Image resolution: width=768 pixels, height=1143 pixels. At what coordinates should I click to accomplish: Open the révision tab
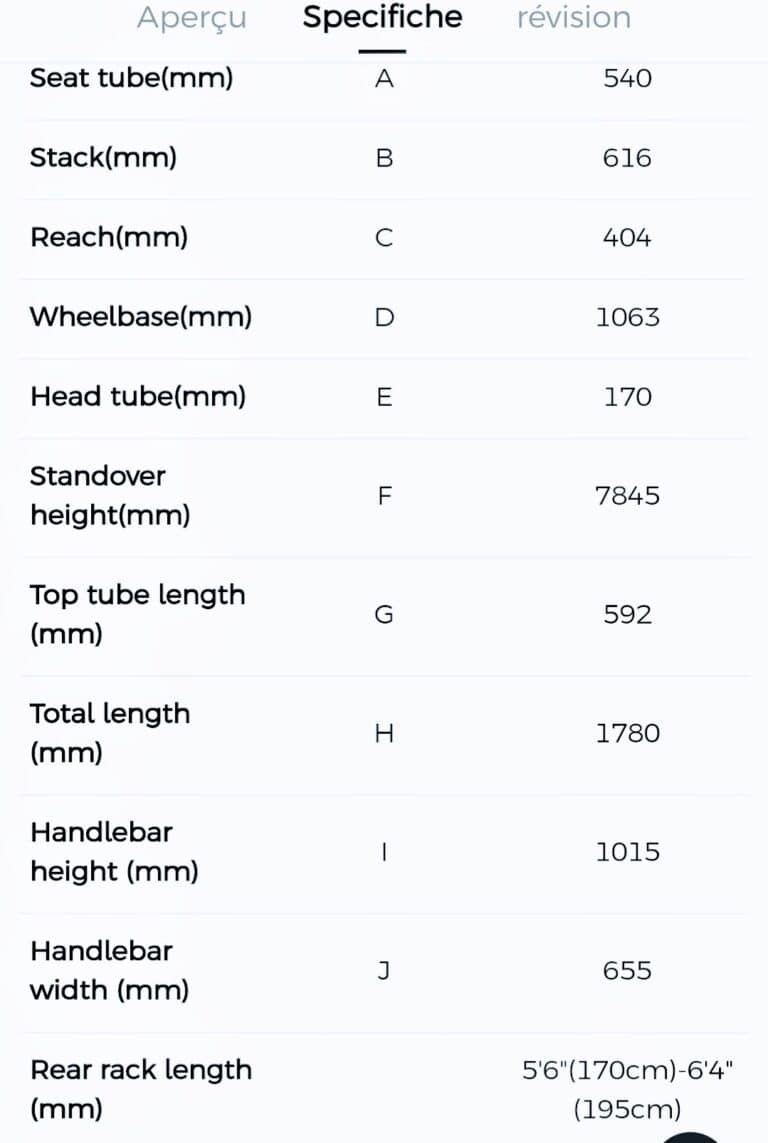(x=573, y=18)
